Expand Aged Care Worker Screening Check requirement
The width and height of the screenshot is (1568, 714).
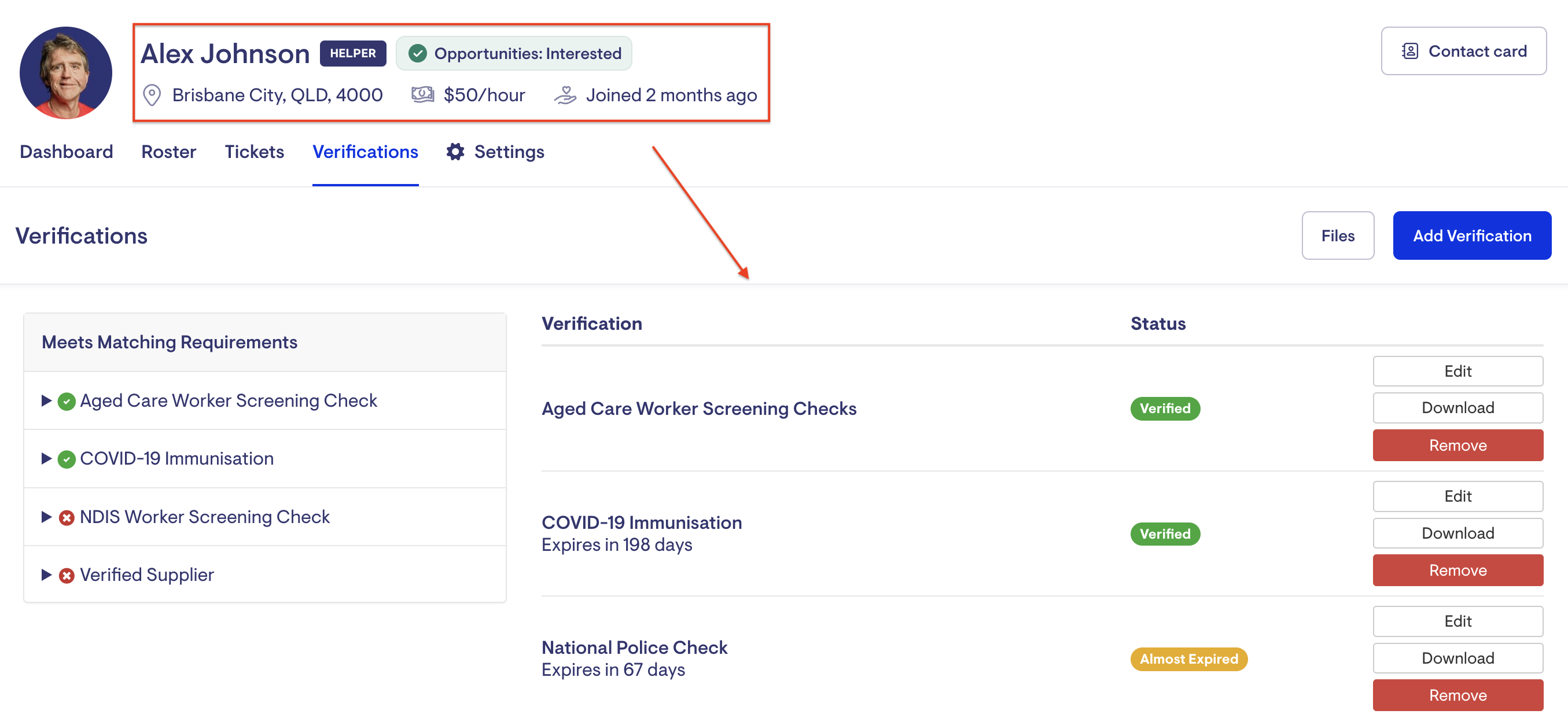[x=46, y=400]
